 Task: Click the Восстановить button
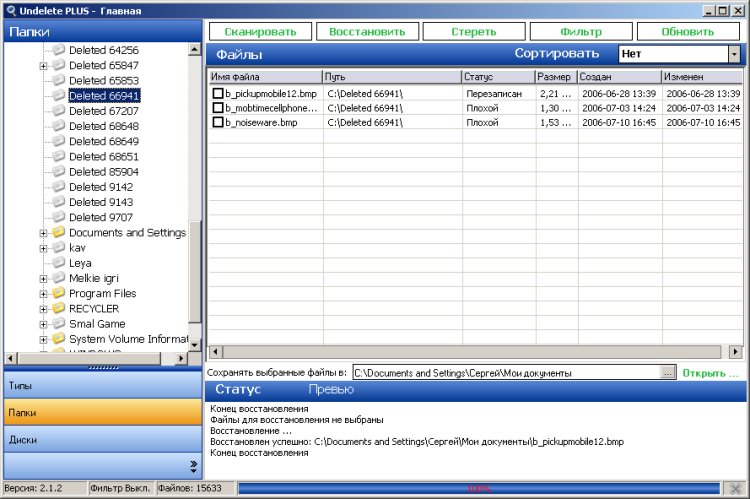pyautogui.click(x=367, y=32)
